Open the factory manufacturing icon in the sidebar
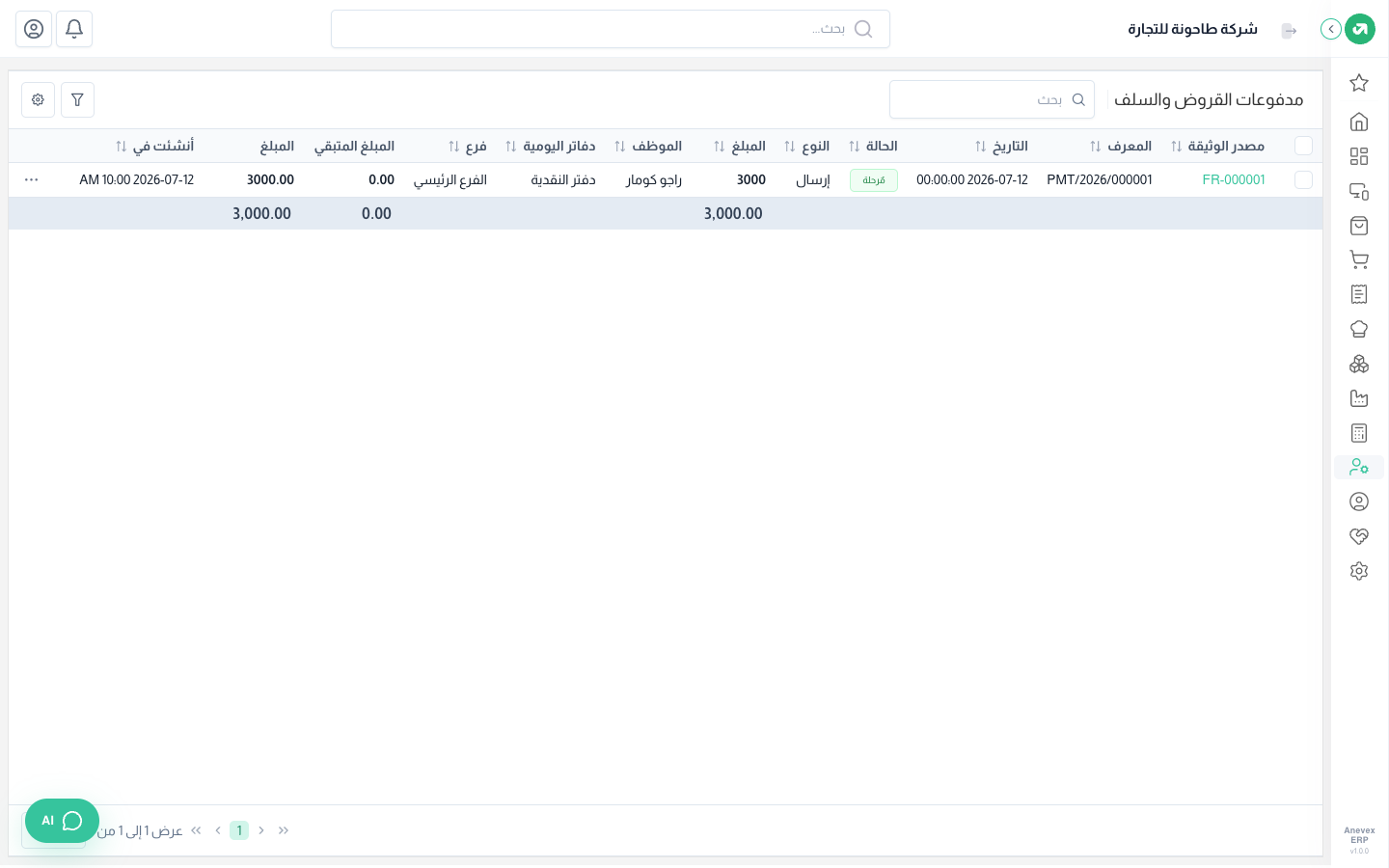 [1359, 398]
